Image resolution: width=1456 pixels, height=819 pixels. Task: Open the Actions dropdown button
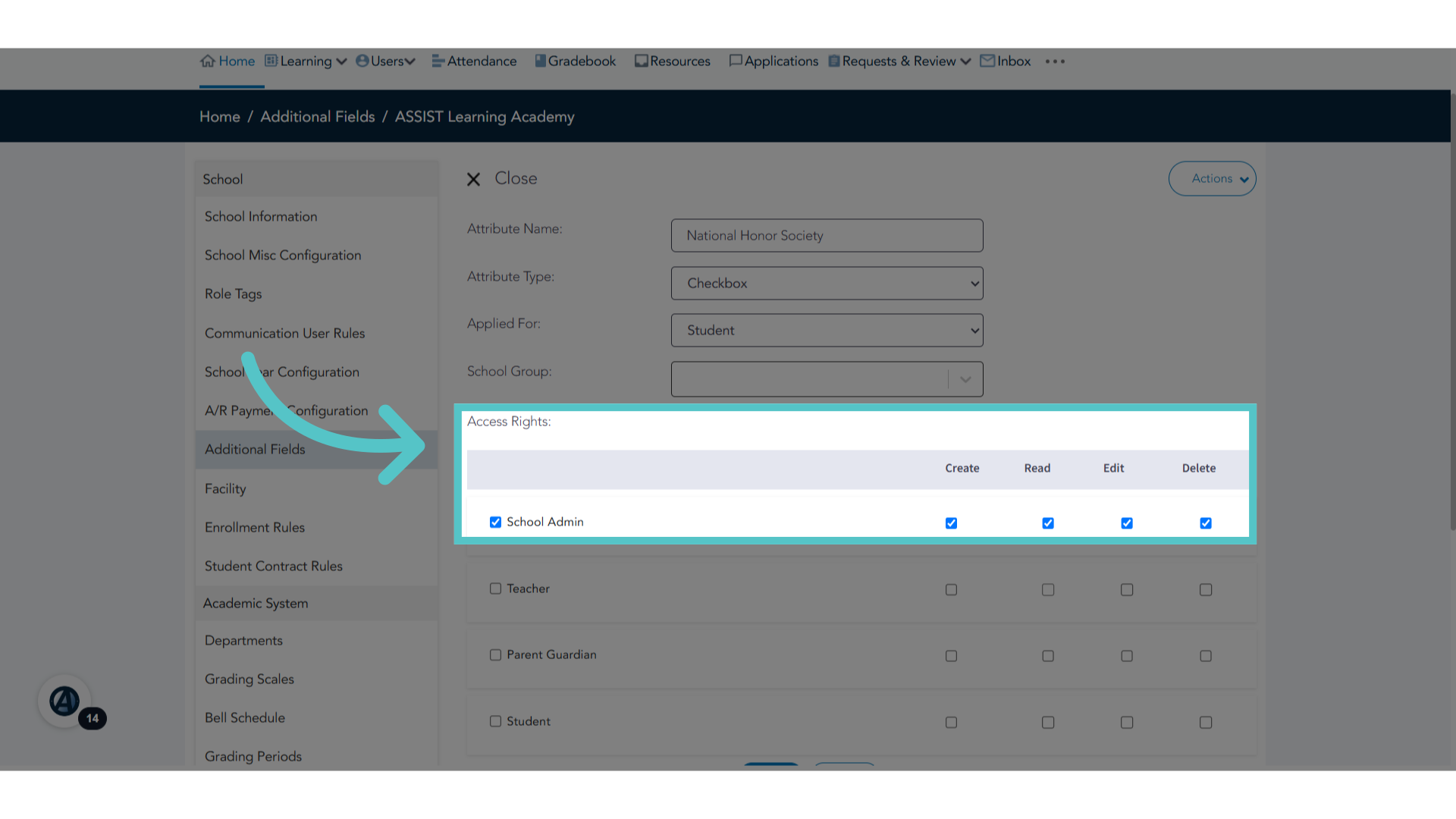coord(1212,179)
